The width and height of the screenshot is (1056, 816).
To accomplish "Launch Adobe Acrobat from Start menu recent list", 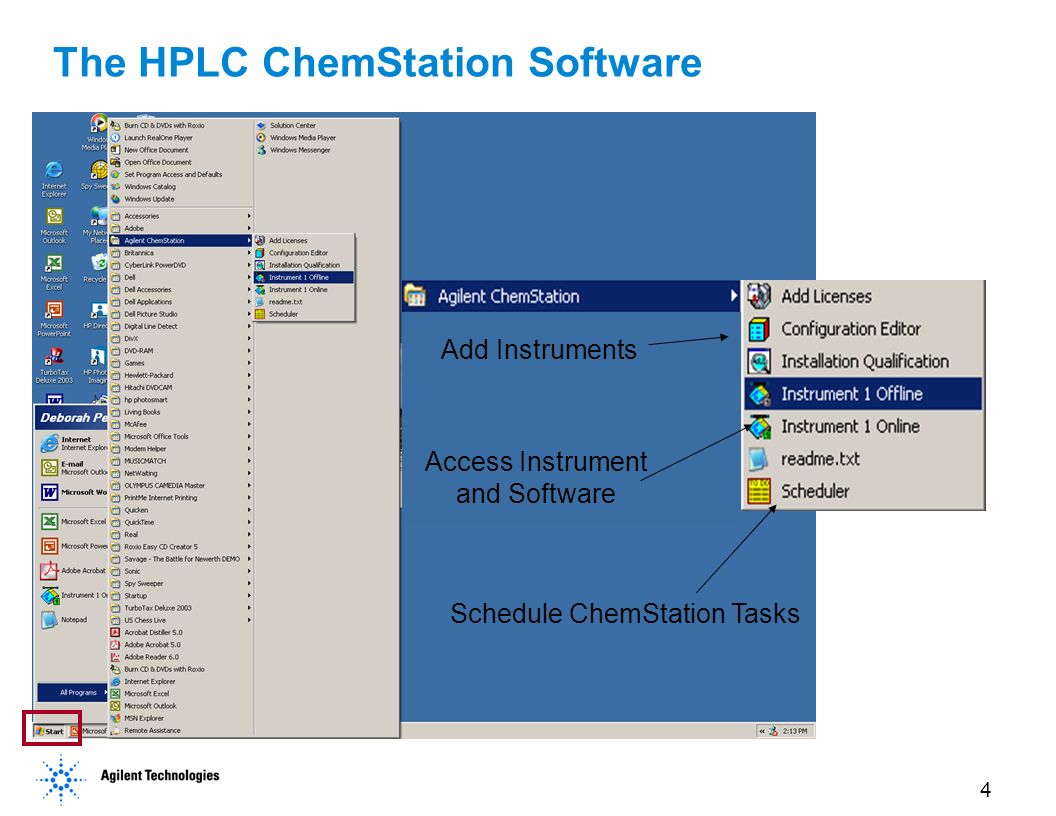I will (73, 571).
